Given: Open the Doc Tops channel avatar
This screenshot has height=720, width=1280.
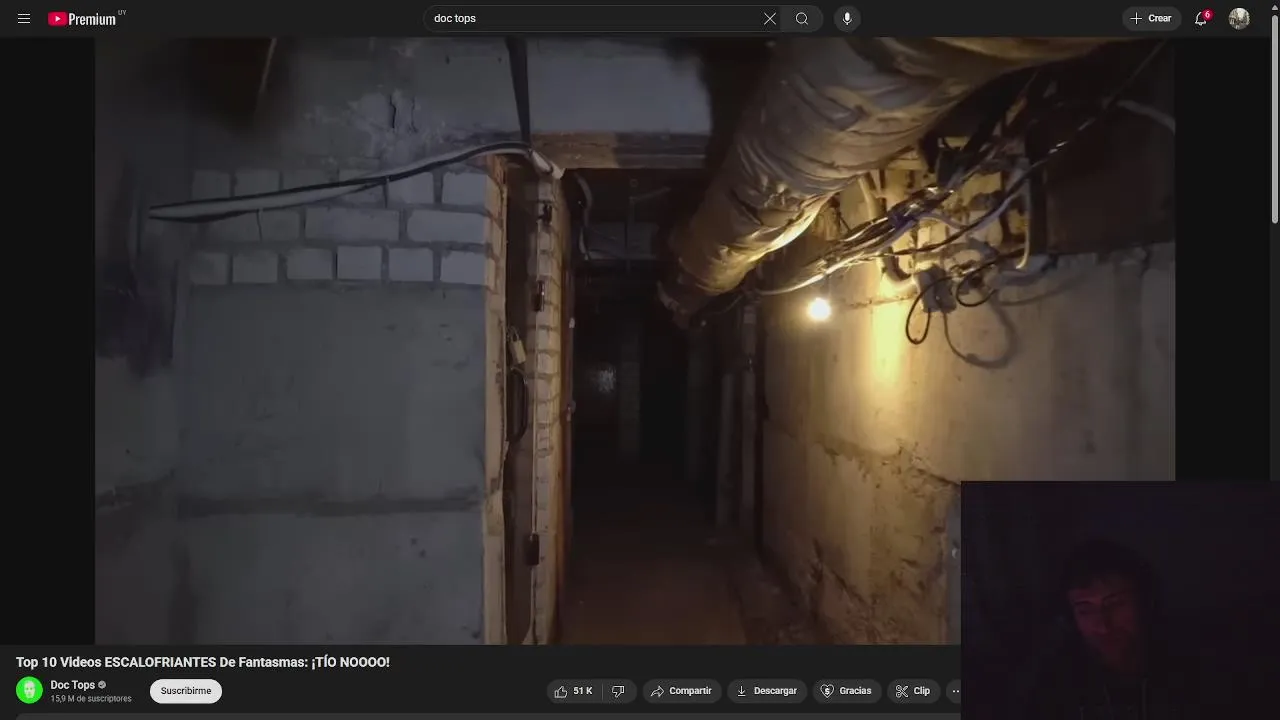Looking at the screenshot, I should pos(30,690).
